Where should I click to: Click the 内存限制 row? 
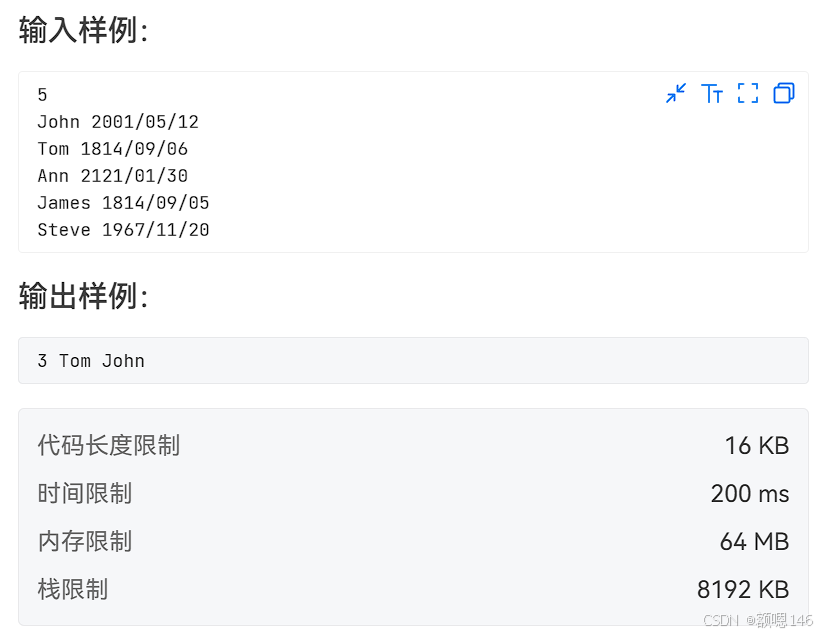(84, 541)
